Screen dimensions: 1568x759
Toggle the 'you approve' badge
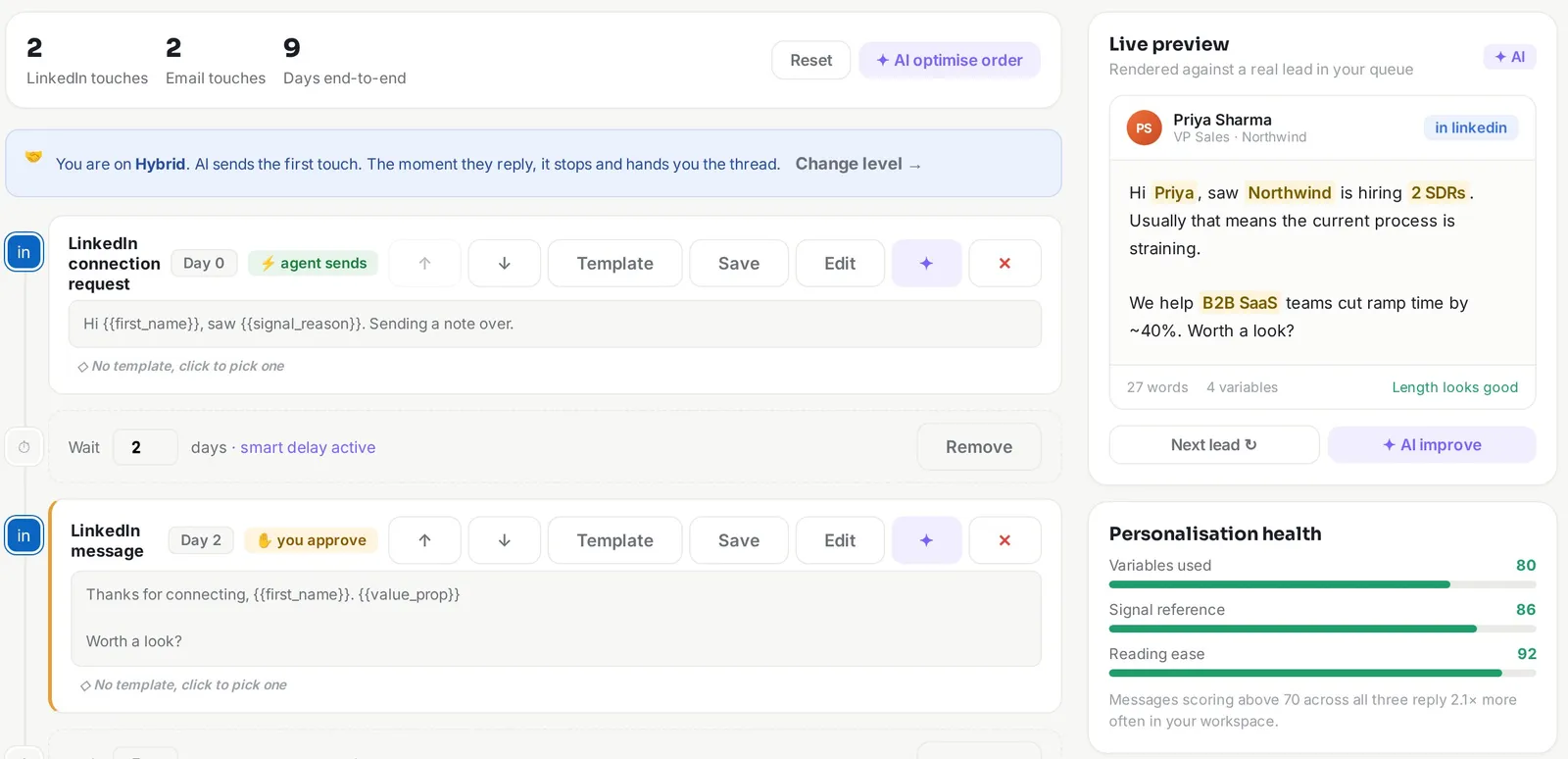point(311,540)
